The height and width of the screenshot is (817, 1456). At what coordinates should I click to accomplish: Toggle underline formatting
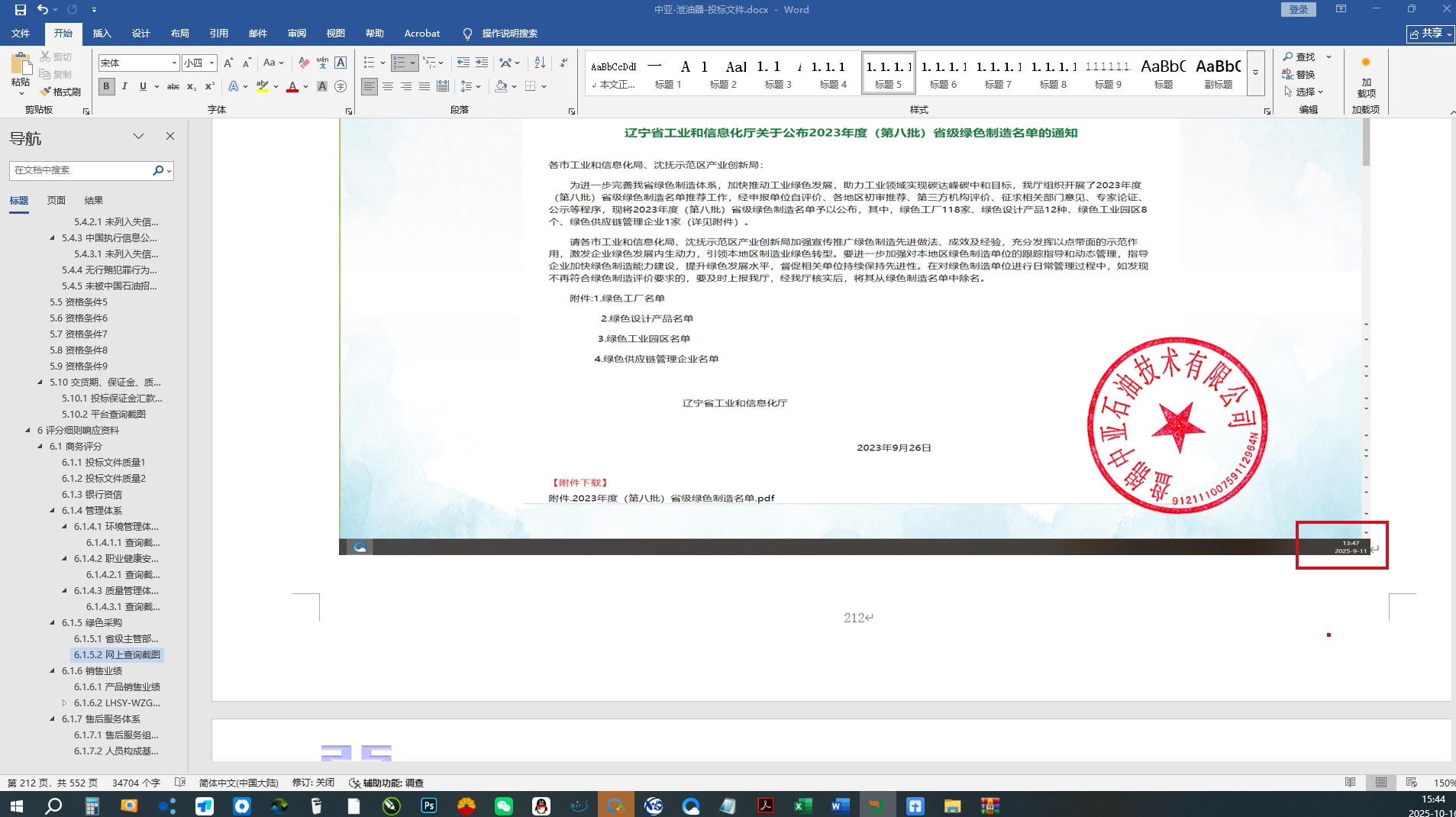point(143,86)
